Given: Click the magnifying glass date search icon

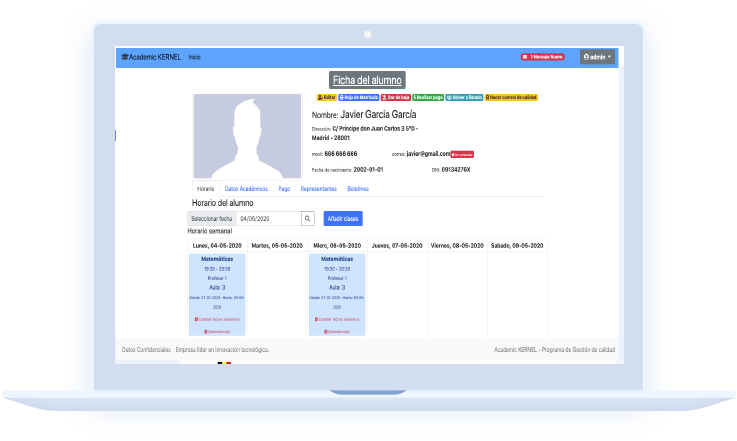Looking at the screenshot, I should [x=308, y=218].
